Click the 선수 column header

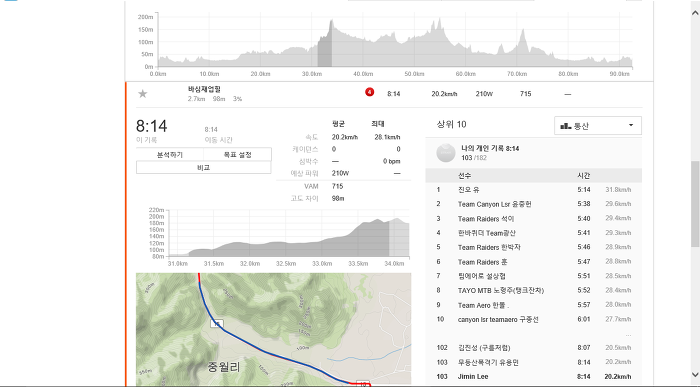click(464, 176)
